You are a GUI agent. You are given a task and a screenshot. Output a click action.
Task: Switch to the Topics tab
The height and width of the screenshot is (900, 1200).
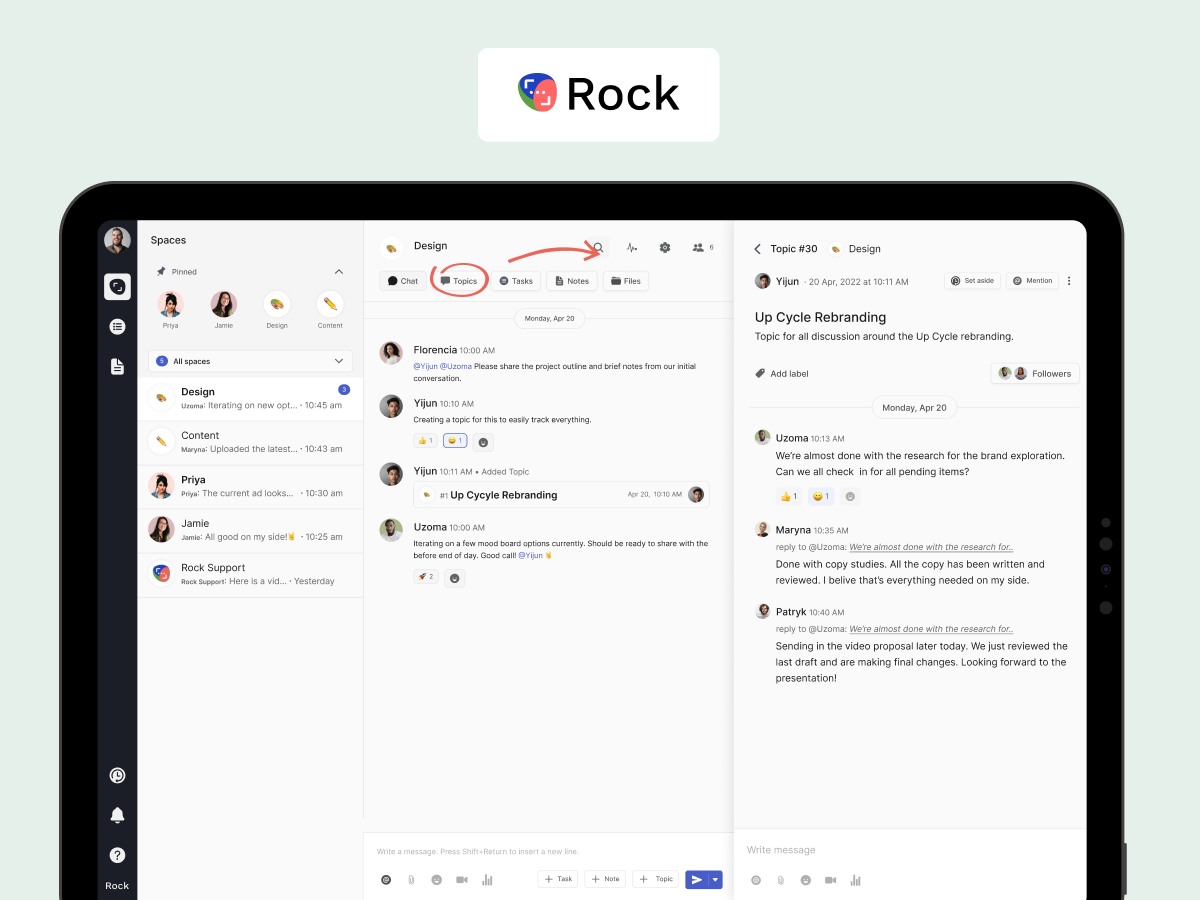click(459, 281)
